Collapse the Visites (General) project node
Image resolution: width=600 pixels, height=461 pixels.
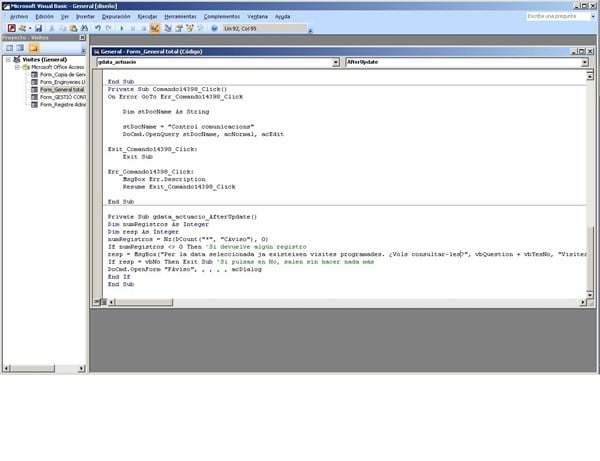7,59
